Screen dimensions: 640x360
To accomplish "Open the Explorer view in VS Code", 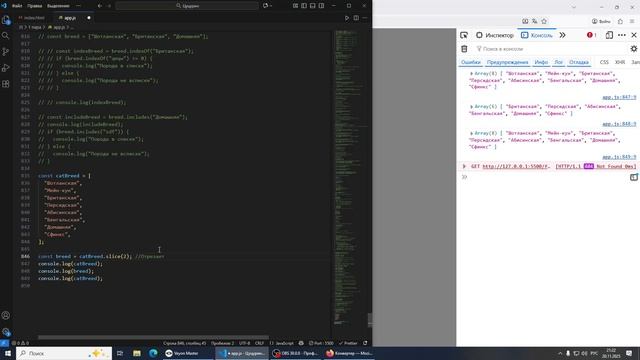I will coord(6,20).
